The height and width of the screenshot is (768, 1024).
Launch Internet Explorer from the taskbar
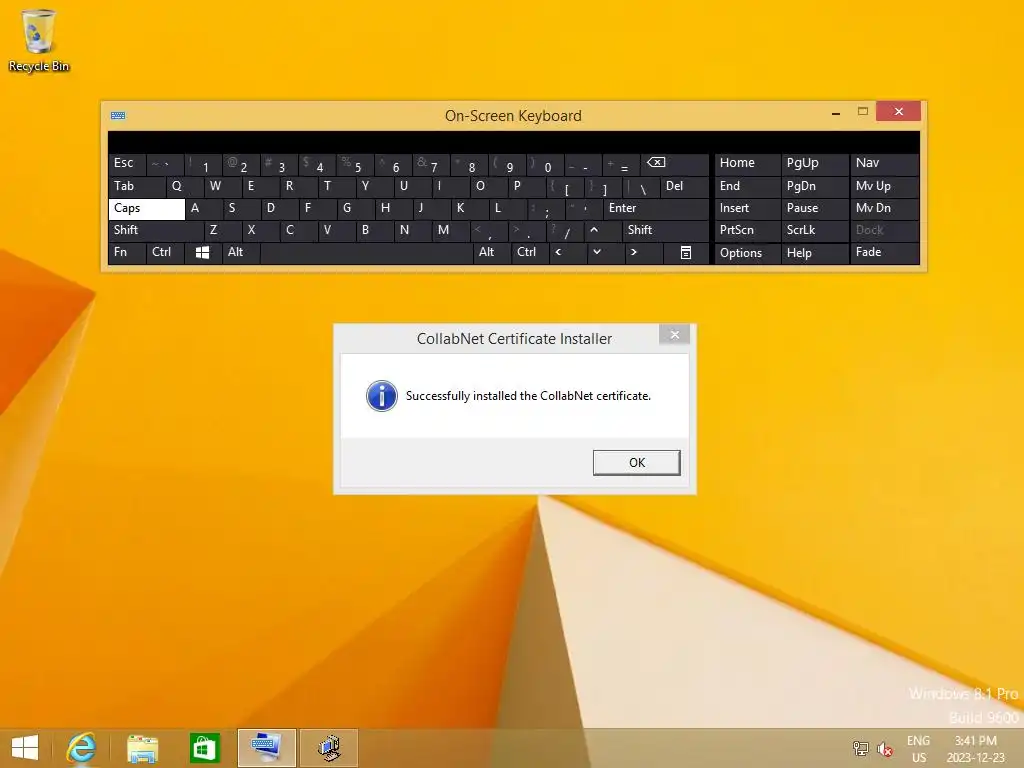coord(81,748)
